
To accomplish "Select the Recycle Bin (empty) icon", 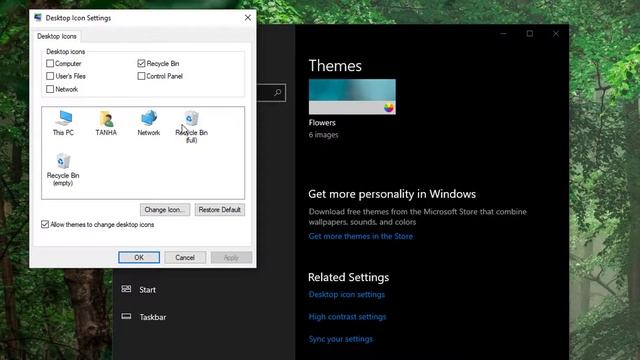I will tap(63, 169).
